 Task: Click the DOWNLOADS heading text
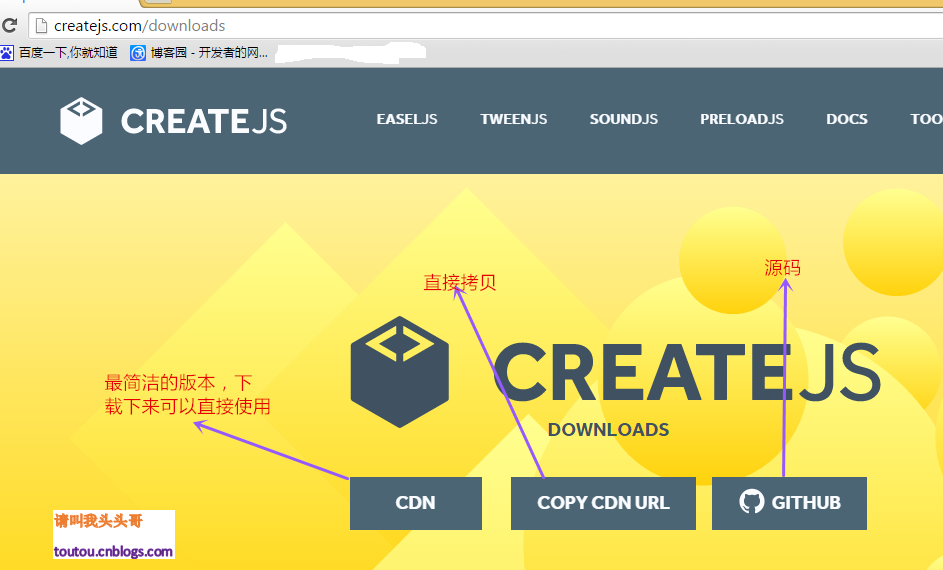(x=608, y=430)
